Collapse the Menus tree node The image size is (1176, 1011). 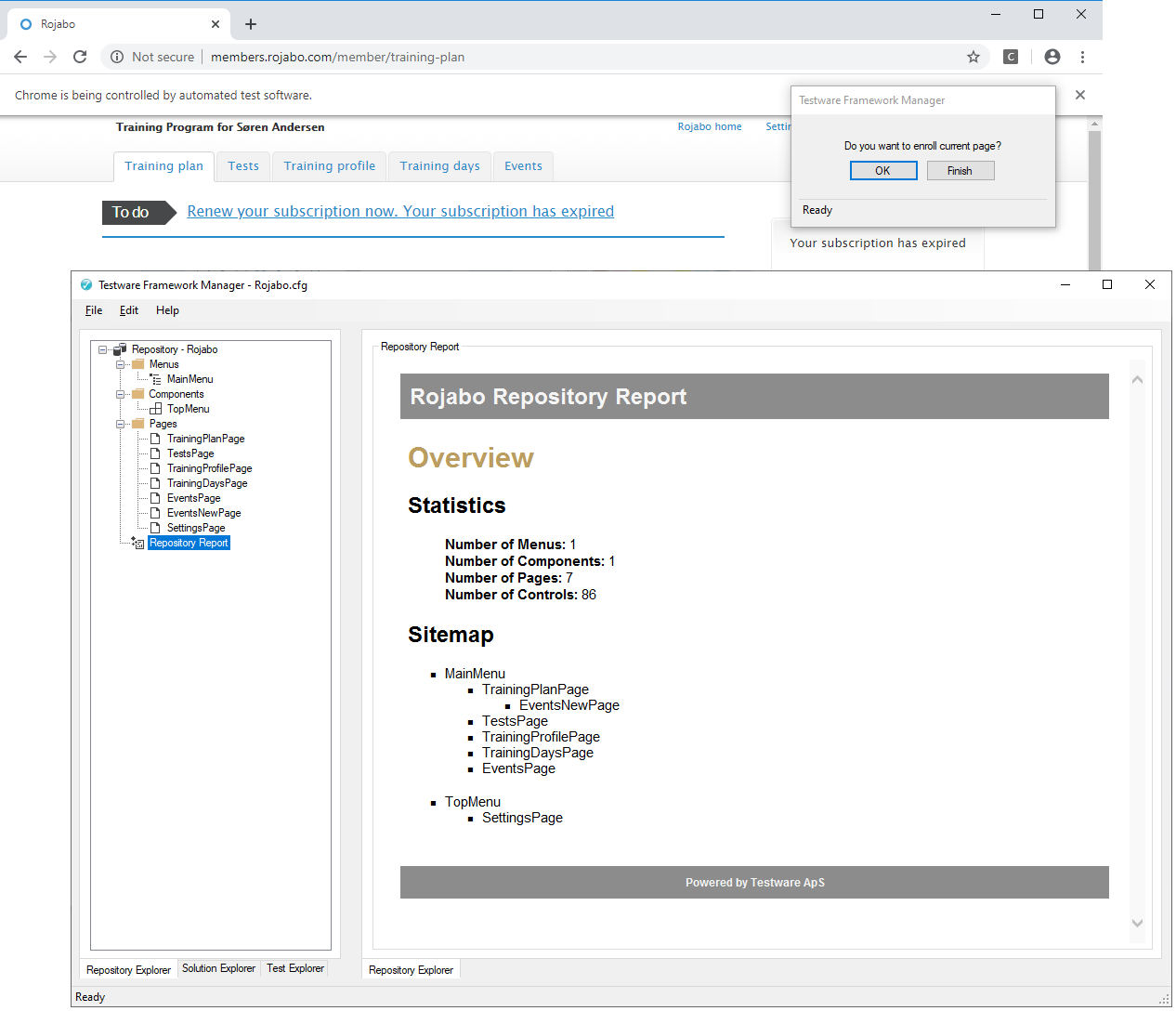click(x=121, y=364)
